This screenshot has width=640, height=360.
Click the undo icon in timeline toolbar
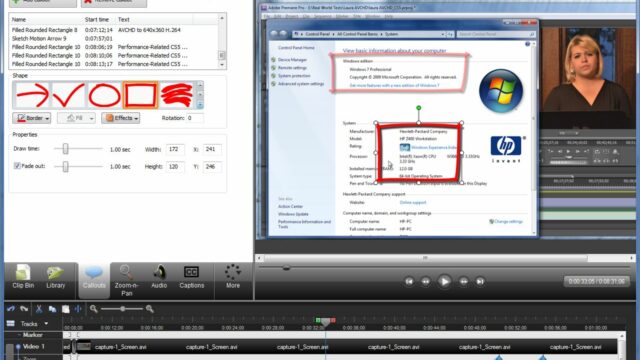(x=11, y=309)
